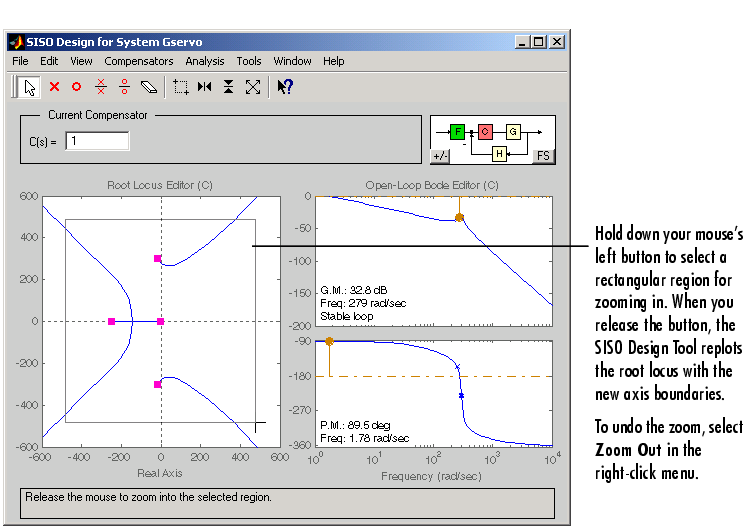750x528 pixels.
Task: Click the MATLAB icon in title bar
Action: coord(17,42)
